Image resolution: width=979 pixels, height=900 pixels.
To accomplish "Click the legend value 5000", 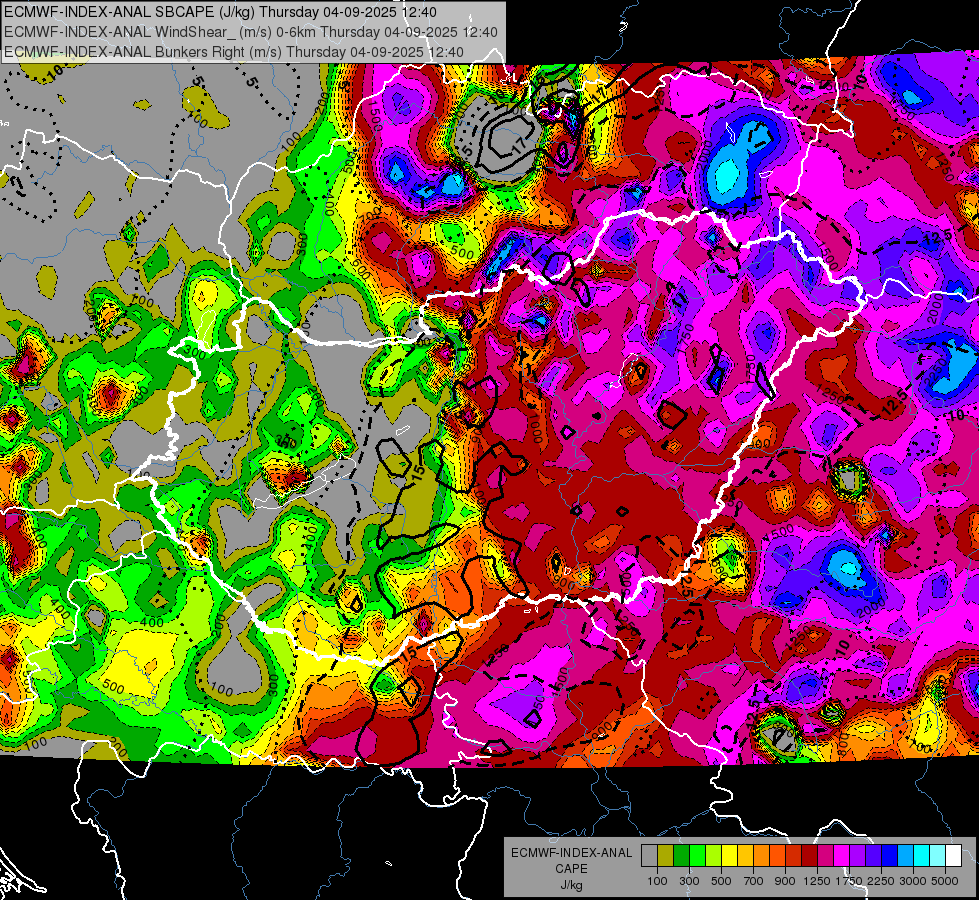I will point(945,881).
